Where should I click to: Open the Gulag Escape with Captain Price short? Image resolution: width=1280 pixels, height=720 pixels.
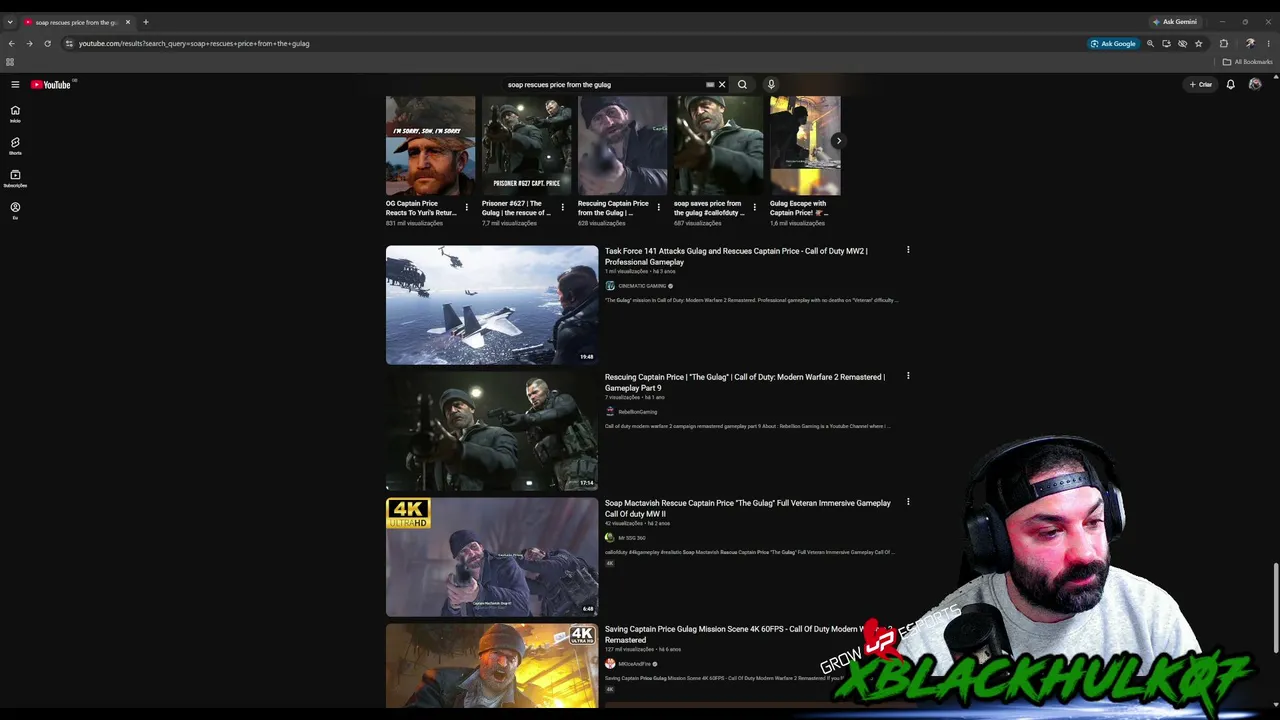click(805, 146)
